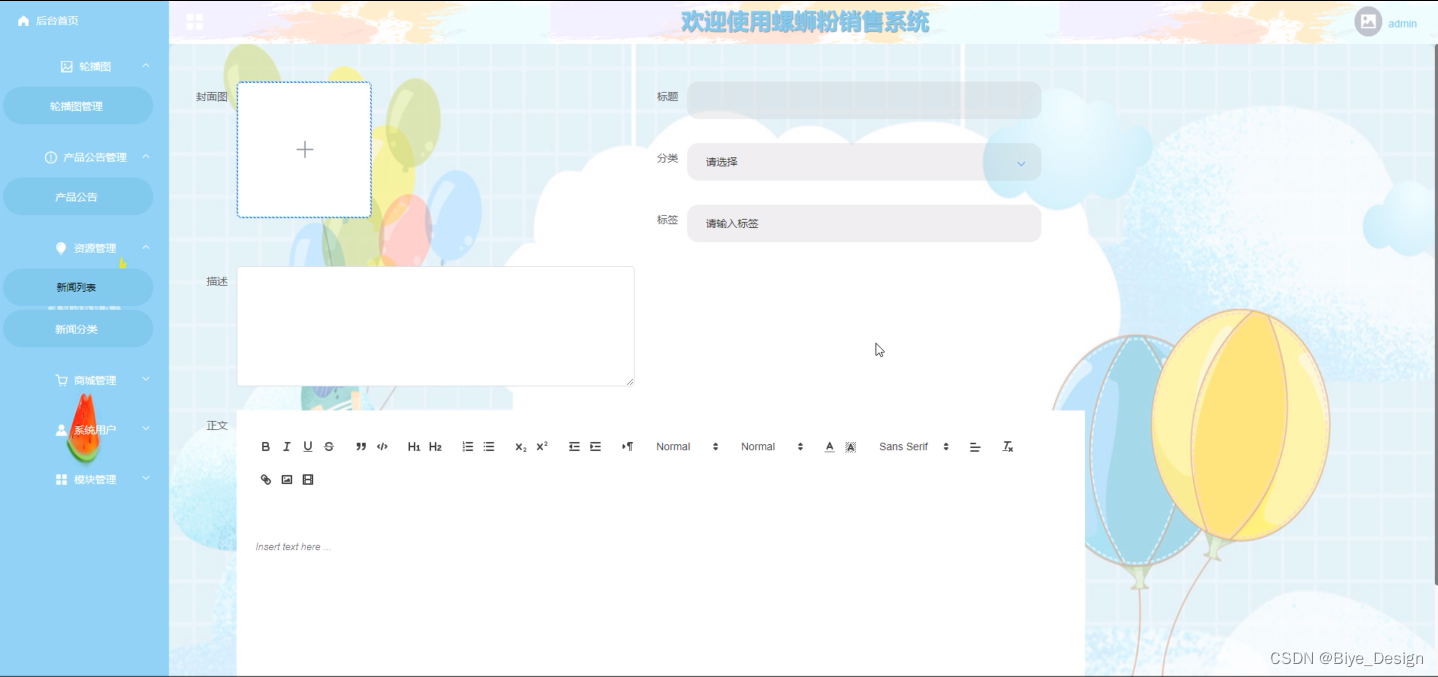Open the text alignment options
Viewport: 1438px width, 677px height.
(975, 447)
